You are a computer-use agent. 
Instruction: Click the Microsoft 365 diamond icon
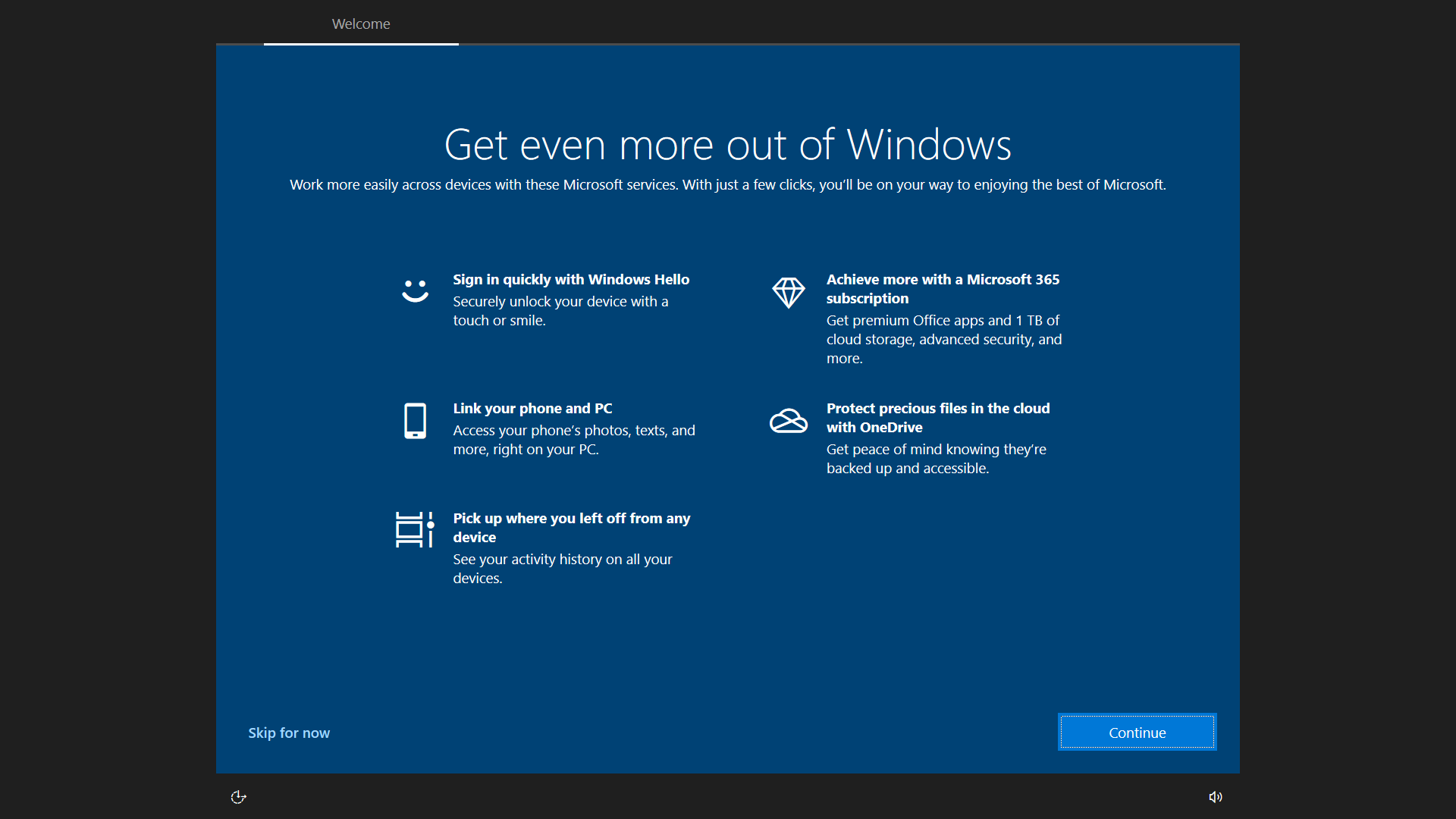[788, 292]
